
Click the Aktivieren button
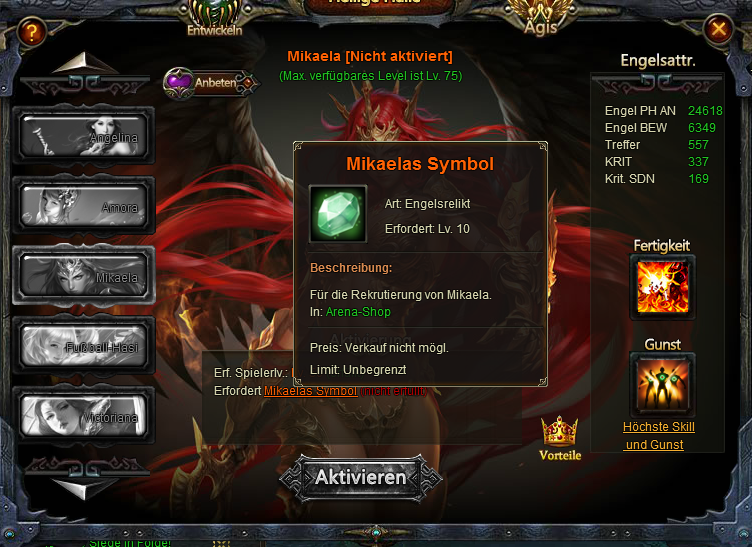(361, 477)
